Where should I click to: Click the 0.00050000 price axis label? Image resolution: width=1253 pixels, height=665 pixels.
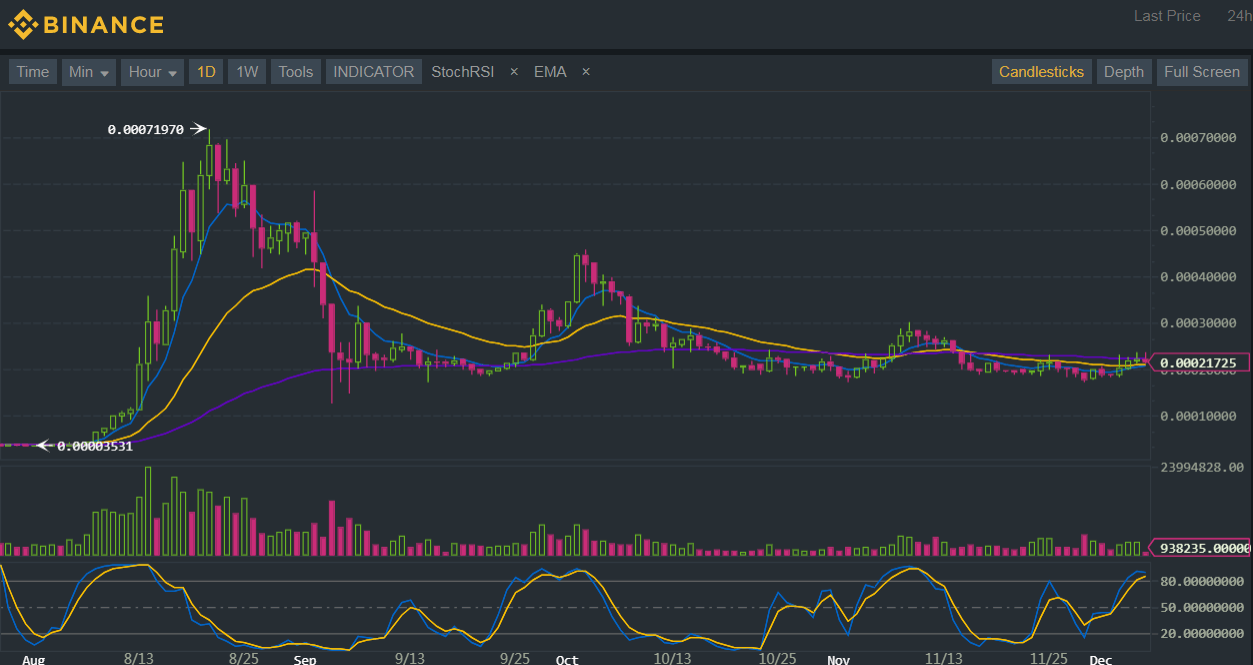[1199, 231]
